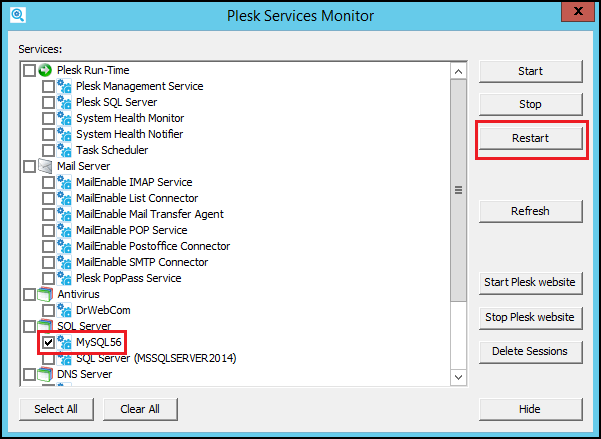Viewport: 601px width, 439px height.
Task: Click the DNS Server group icon
Action: 45,374
